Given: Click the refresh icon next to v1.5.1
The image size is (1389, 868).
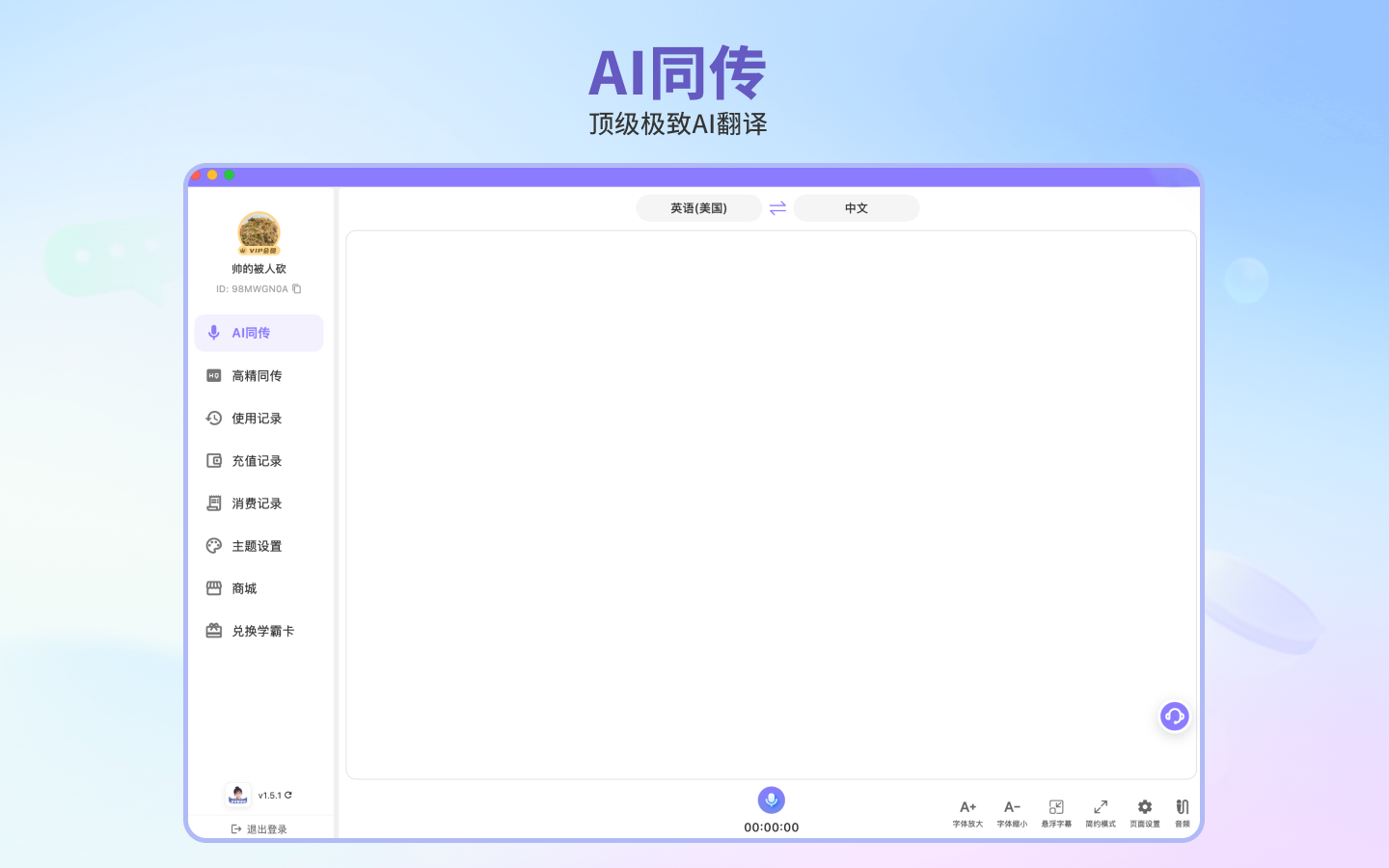Looking at the screenshot, I should 288,796.
